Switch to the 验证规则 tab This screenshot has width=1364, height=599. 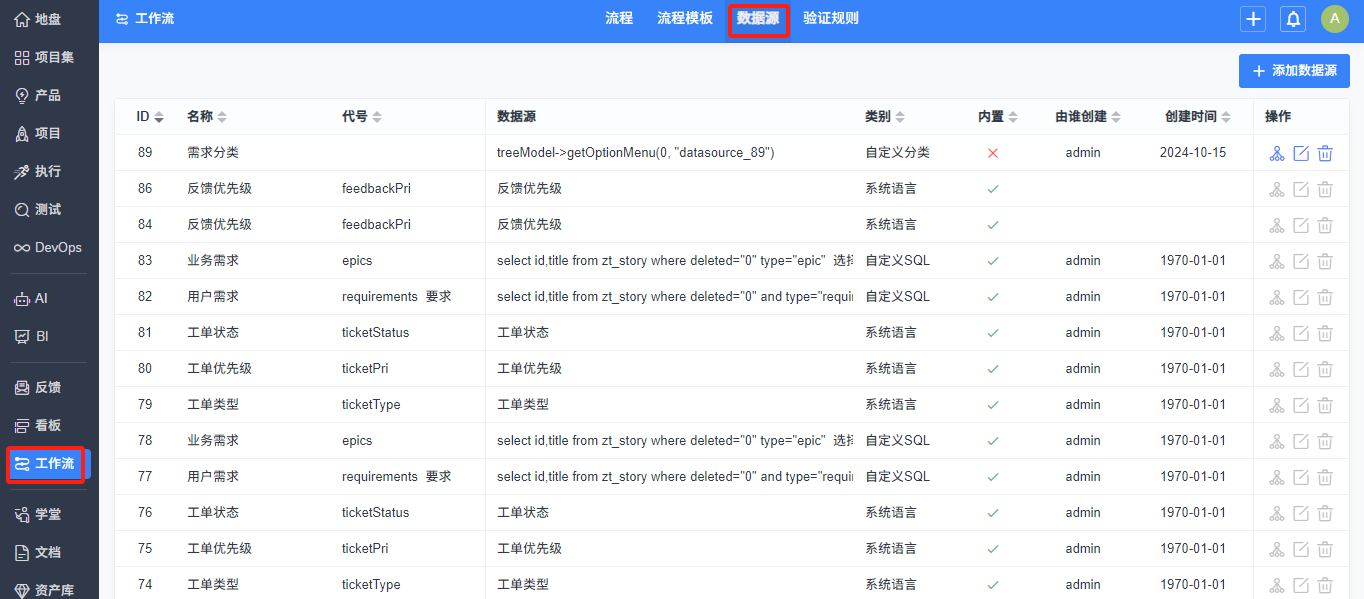tap(830, 18)
